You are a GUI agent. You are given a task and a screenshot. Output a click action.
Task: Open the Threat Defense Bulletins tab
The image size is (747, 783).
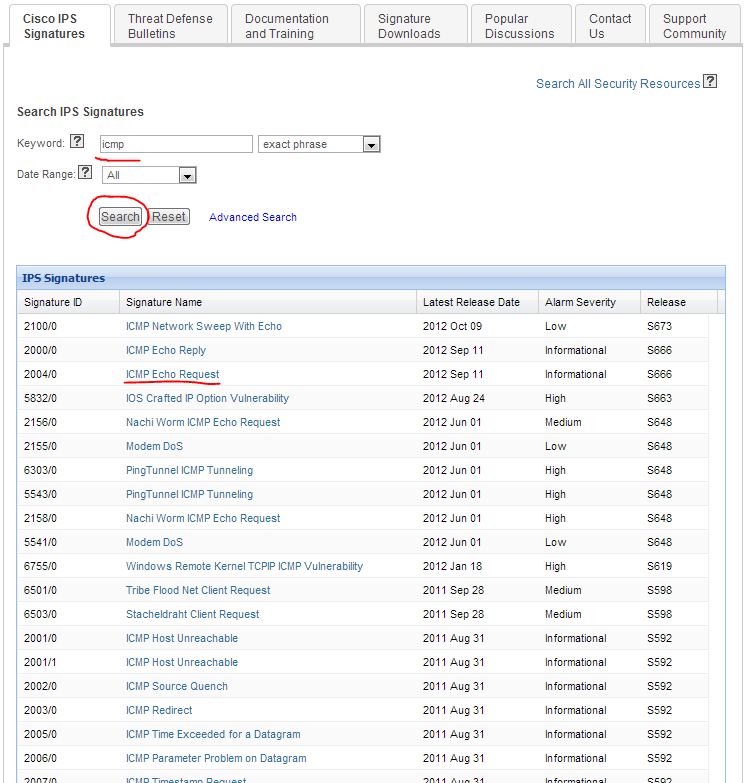(x=171, y=26)
